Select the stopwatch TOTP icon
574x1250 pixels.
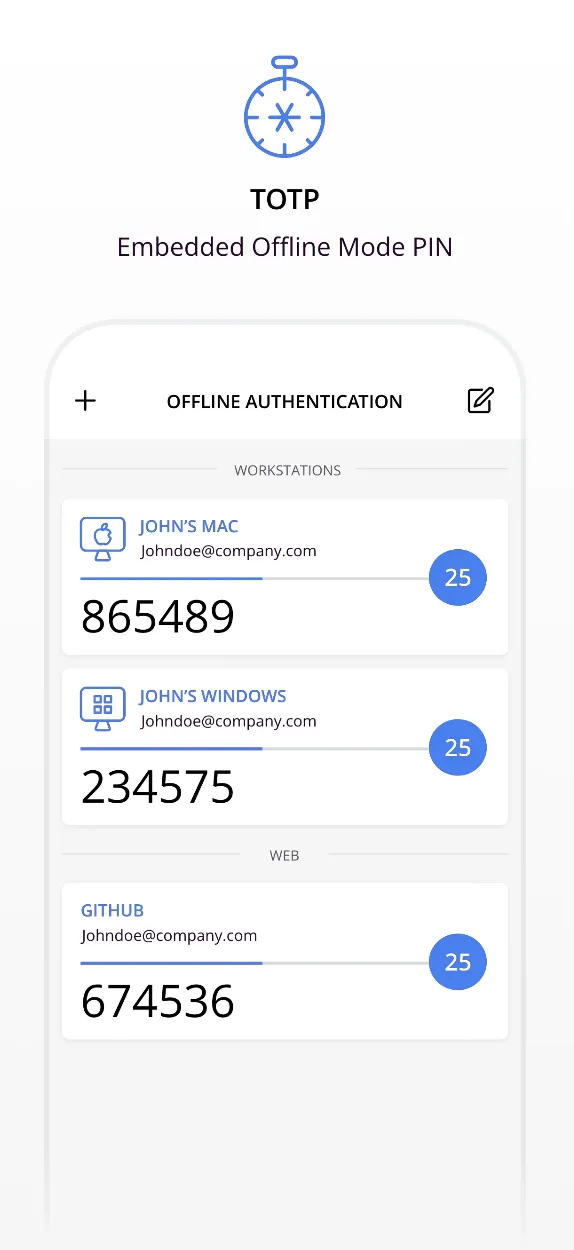coord(285,106)
